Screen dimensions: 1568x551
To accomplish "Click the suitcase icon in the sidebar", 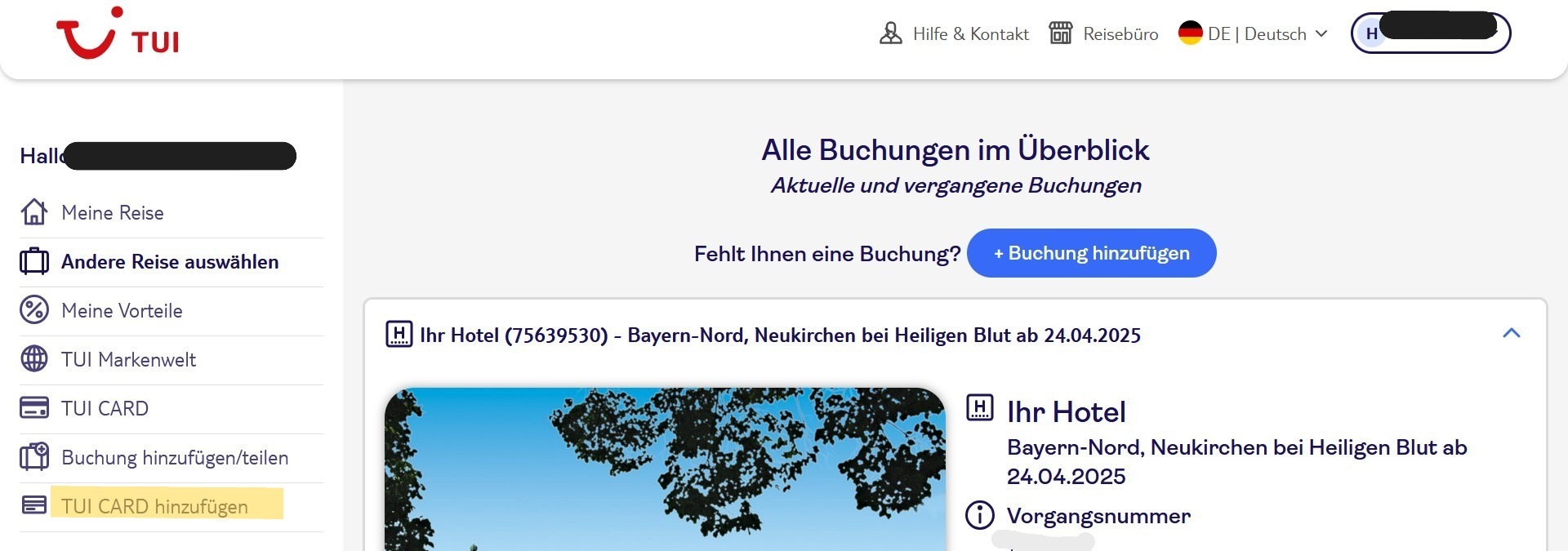I will [33, 261].
